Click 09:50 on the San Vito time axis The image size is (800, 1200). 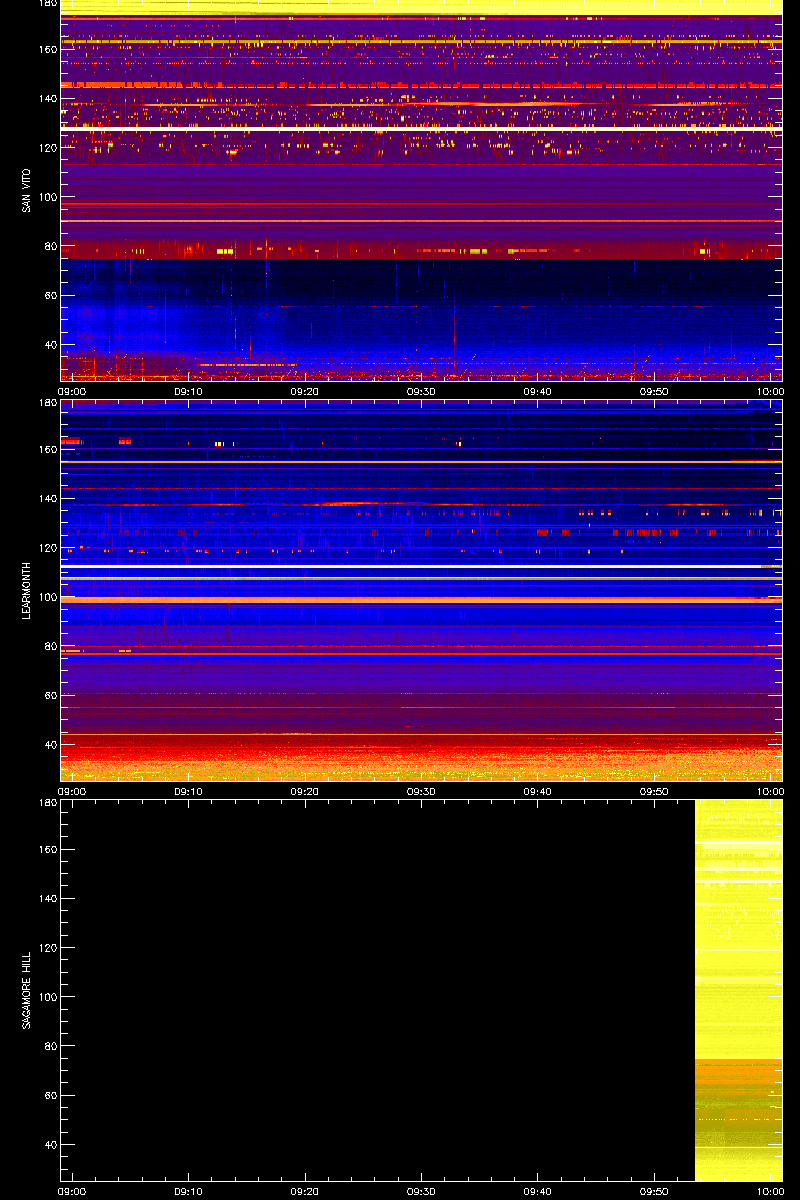[x=654, y=392]
